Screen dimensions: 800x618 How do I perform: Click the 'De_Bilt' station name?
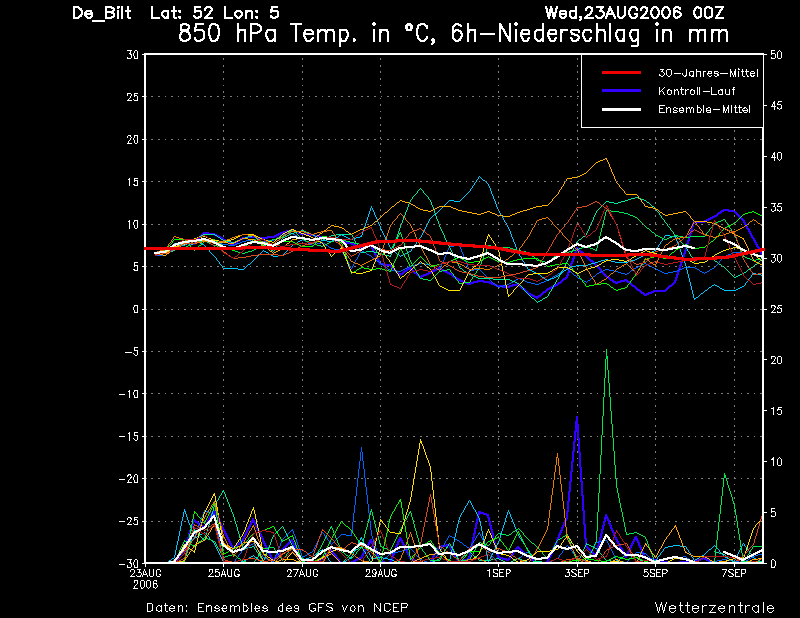tap(102, 13)
